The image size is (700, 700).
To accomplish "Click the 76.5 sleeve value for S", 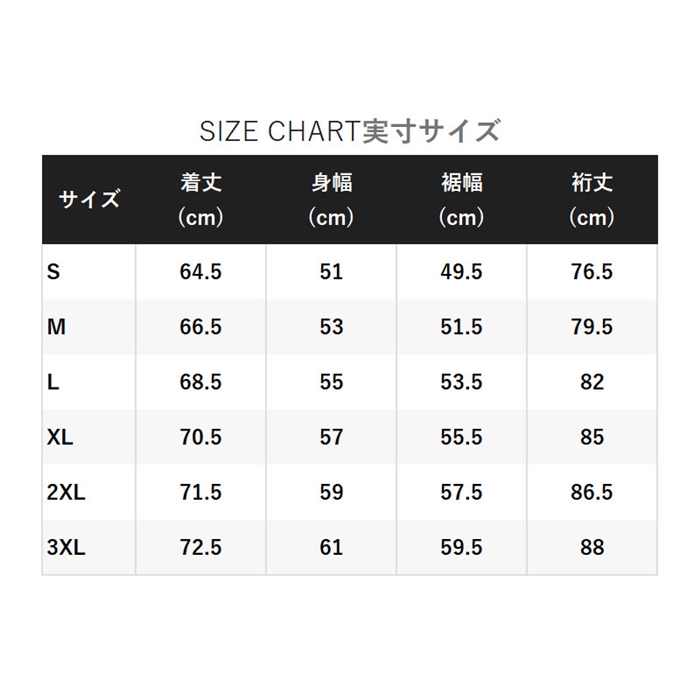I will coord(592,272).
